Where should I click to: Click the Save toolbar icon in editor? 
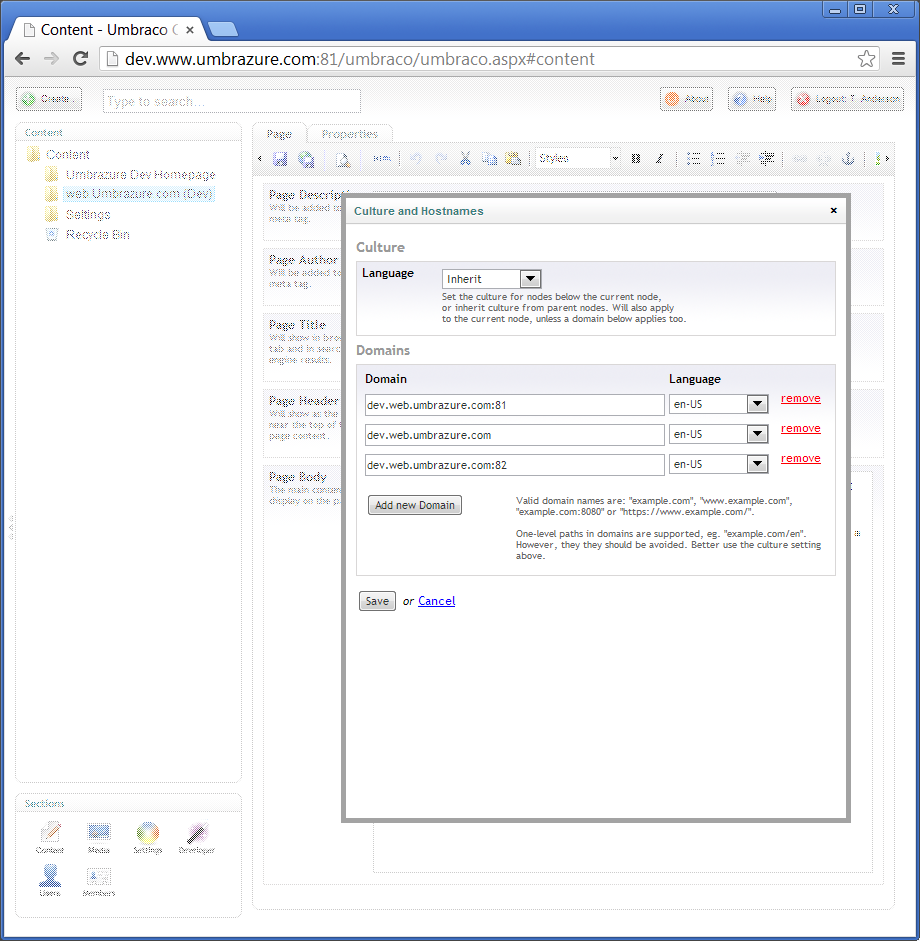pos(281,159)
